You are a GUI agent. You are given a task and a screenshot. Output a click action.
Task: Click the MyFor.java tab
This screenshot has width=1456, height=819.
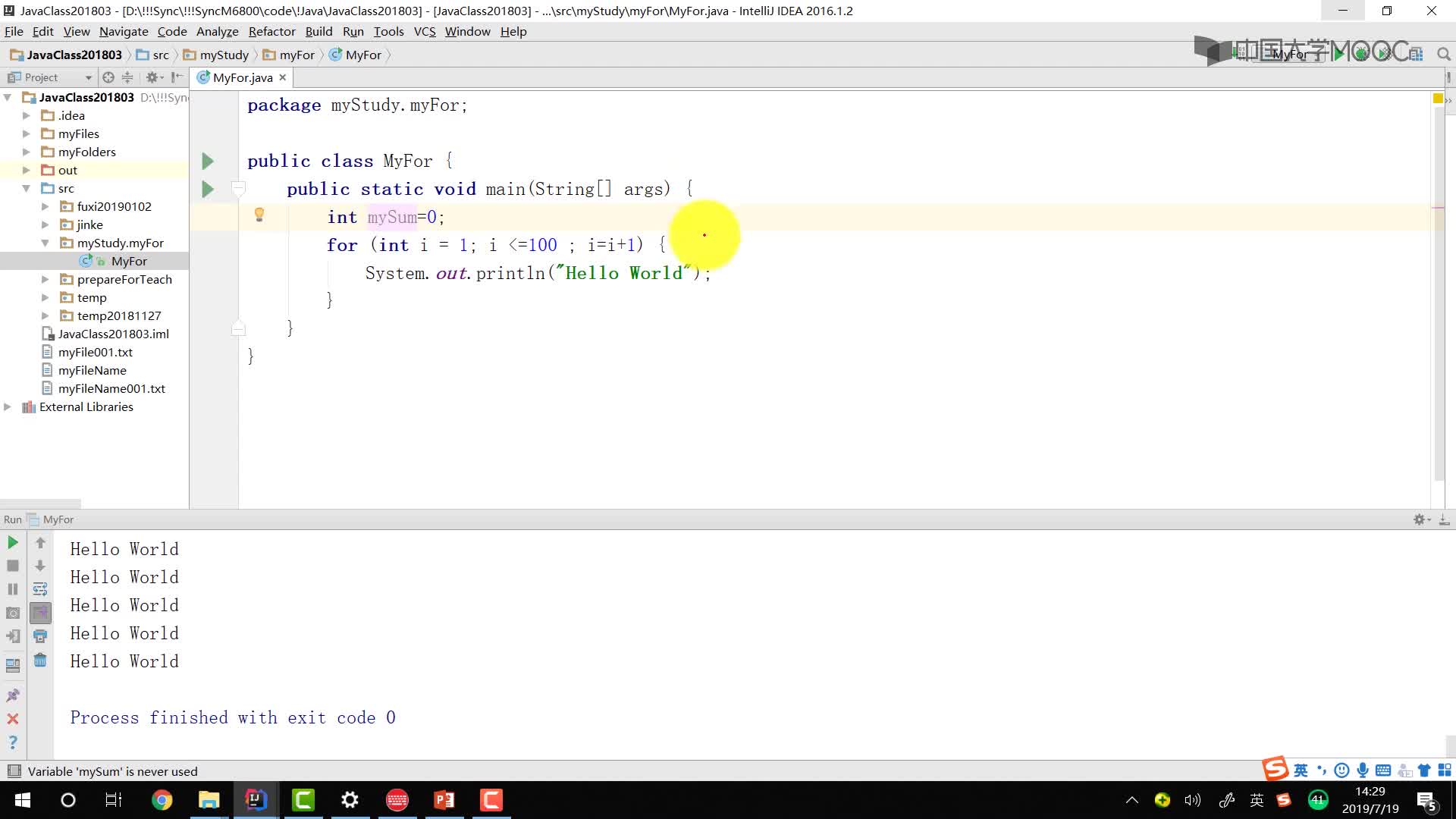[x=243, y=77]
